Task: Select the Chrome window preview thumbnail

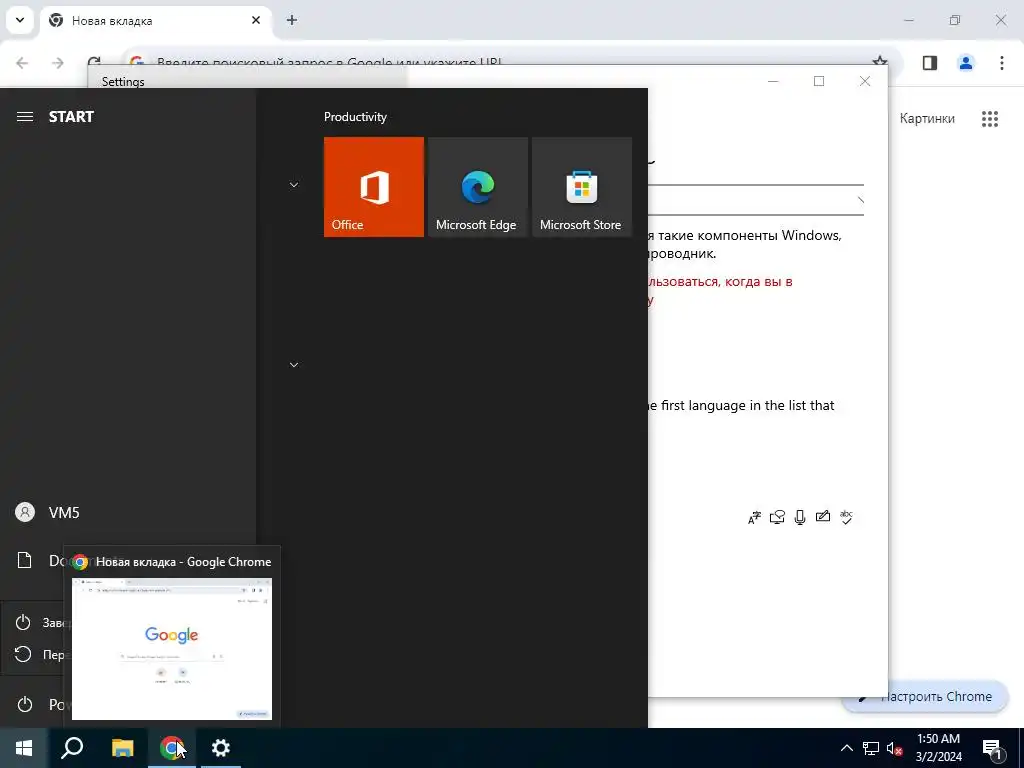Action: [x=172, y=649]
